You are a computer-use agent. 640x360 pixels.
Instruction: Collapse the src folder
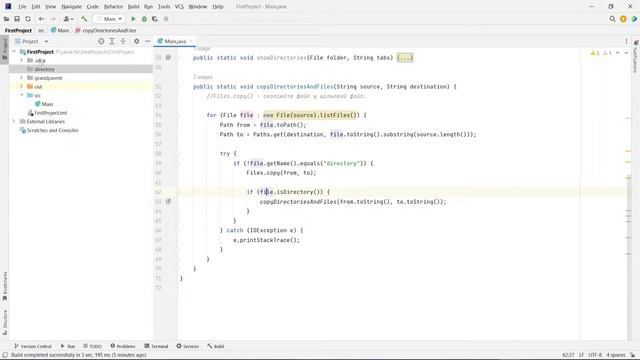point(22,95)
